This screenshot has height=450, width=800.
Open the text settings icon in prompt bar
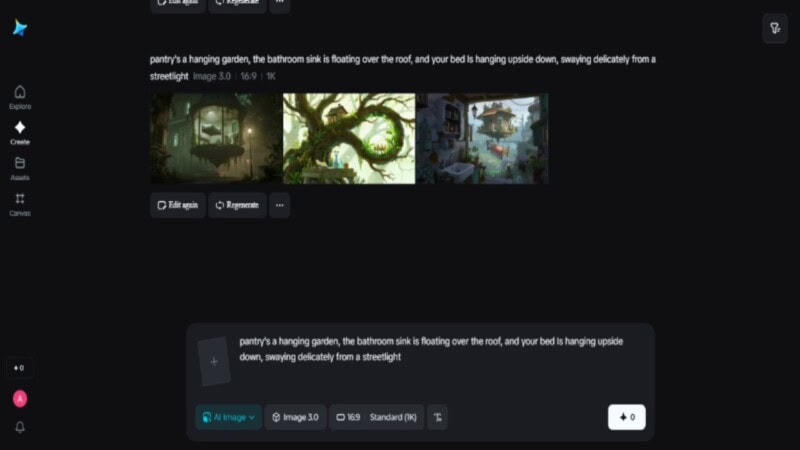[x=438, y=417]
